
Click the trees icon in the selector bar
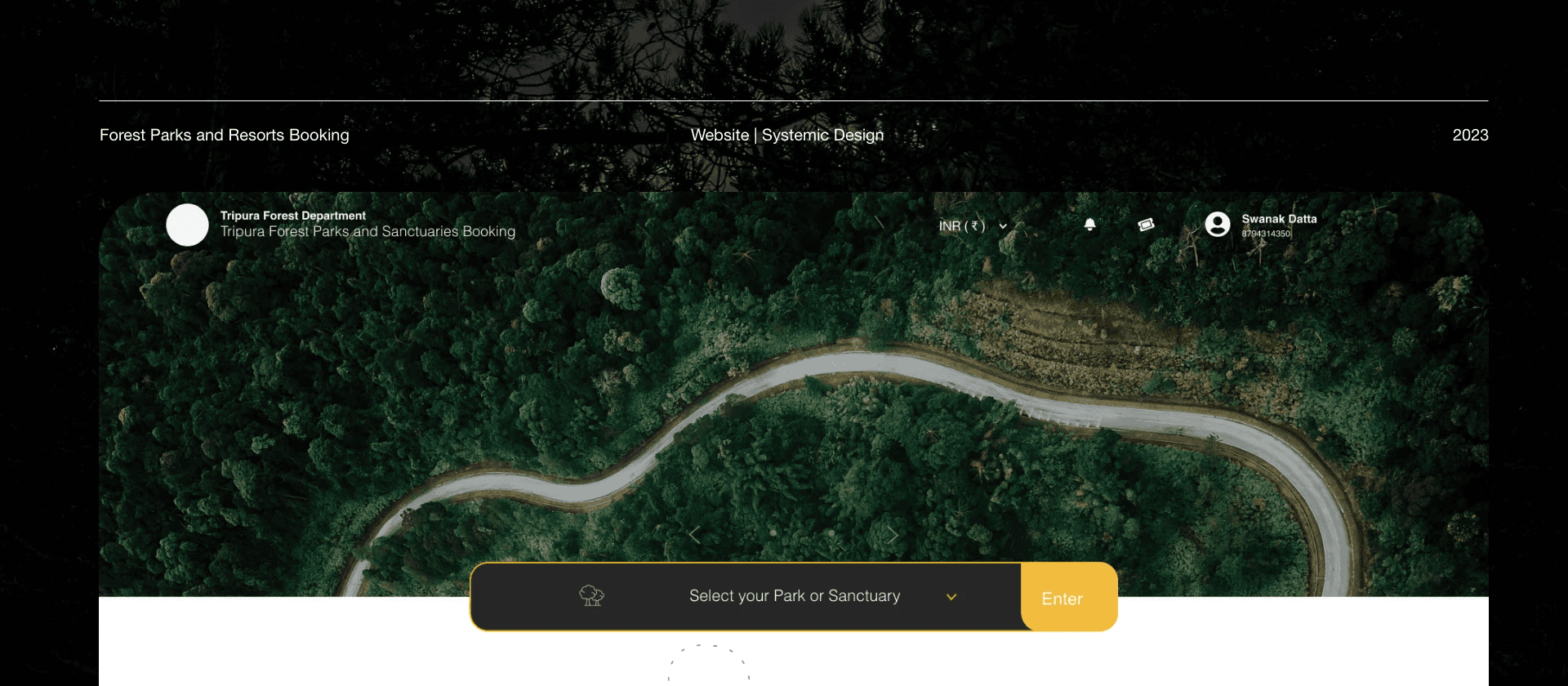591,596
